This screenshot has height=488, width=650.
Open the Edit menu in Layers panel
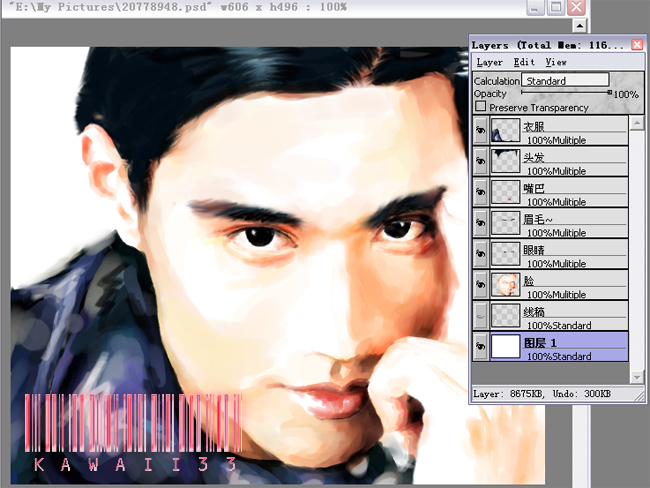524,62
